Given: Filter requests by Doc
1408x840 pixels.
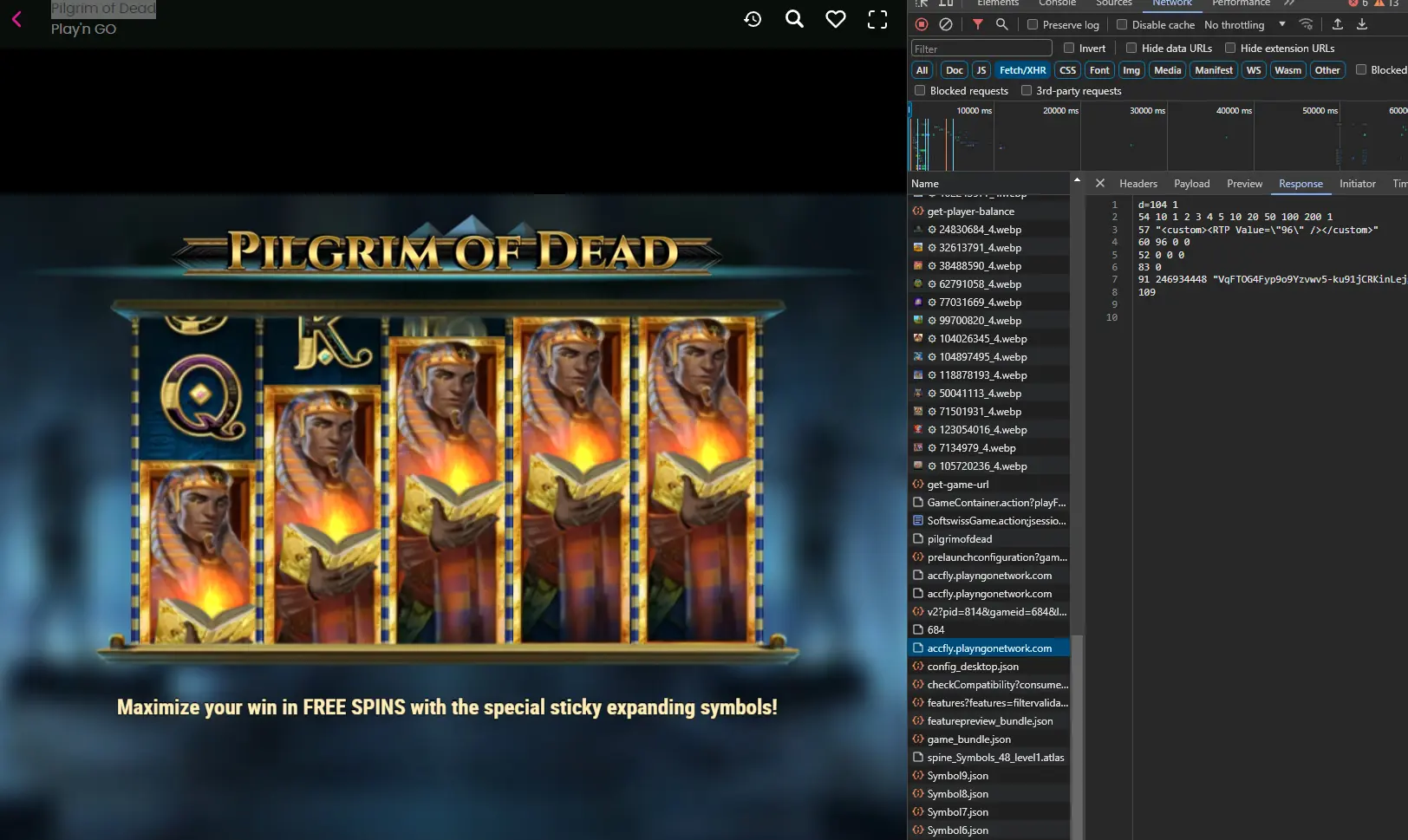Looking at the screenshot, I should (955, 70).
